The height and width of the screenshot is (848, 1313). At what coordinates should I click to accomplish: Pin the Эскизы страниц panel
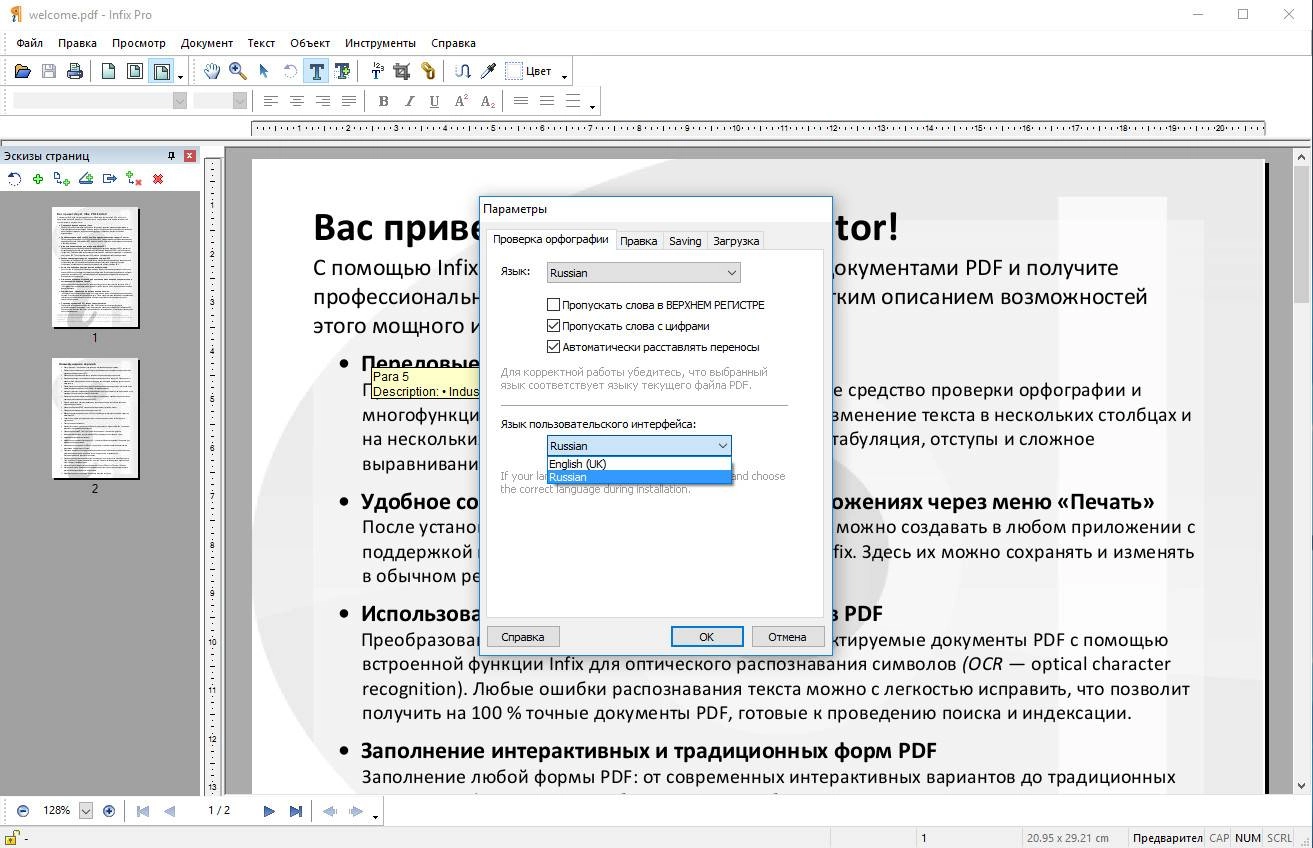(x=171, y=156)
